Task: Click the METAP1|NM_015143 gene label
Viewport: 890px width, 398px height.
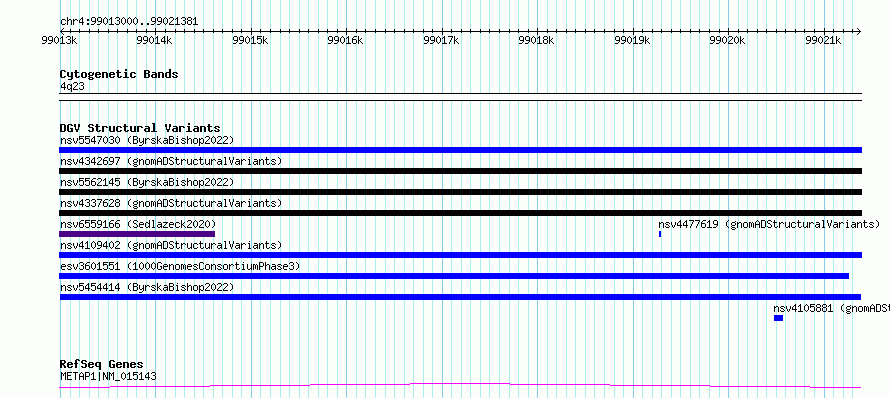Action: tap(108, 376)
